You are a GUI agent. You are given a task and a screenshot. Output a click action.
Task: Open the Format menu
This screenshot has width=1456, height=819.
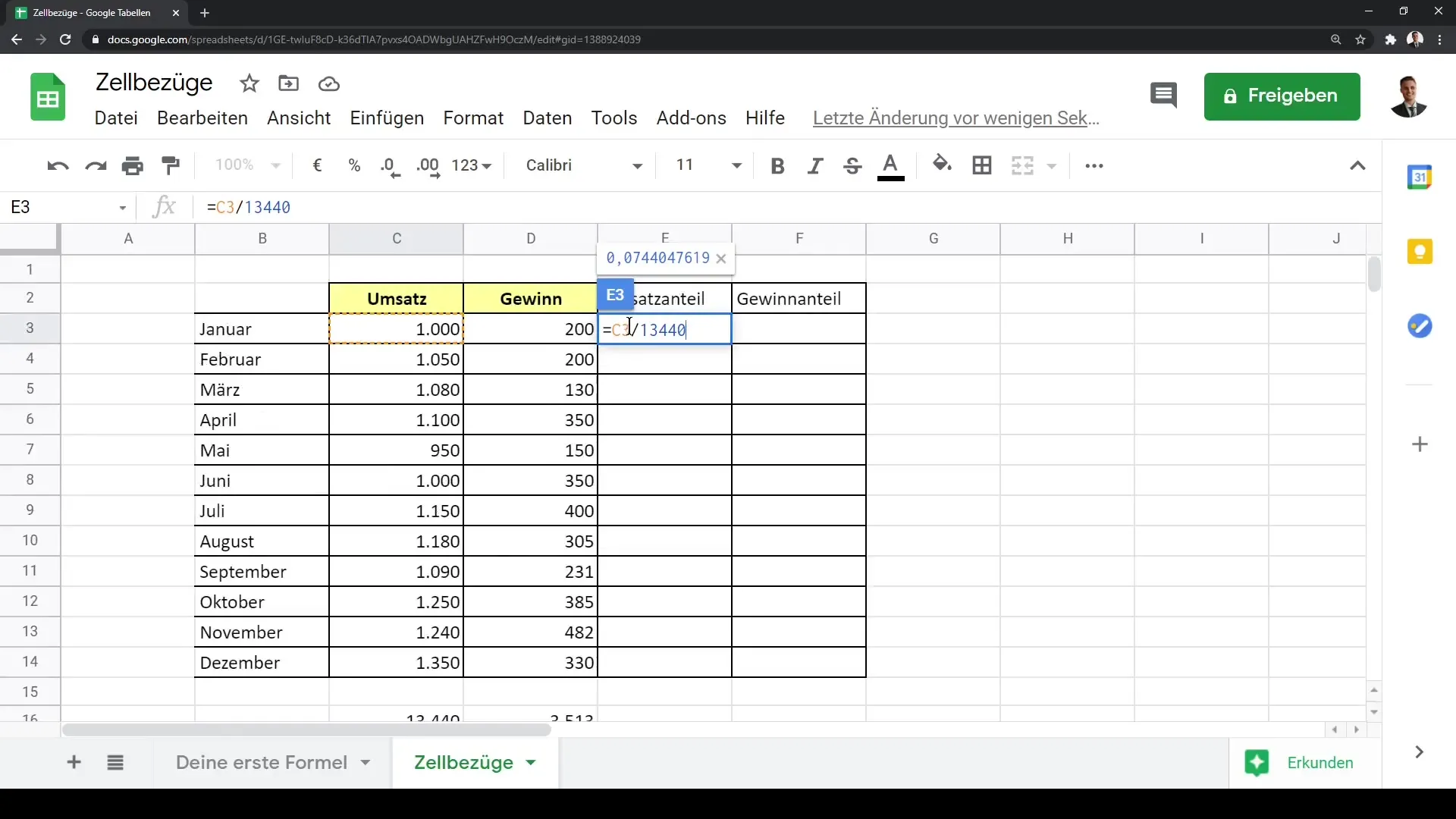pos(473,118)
